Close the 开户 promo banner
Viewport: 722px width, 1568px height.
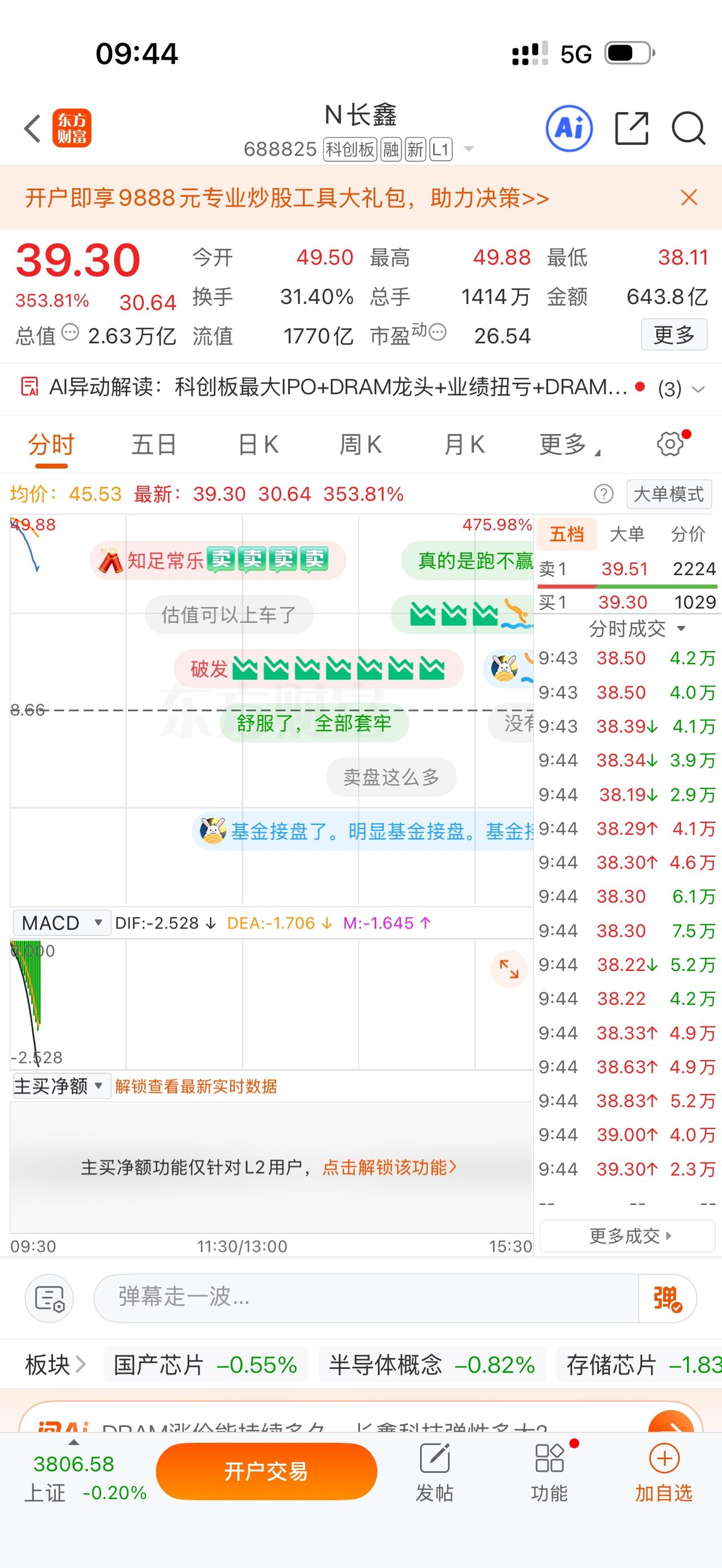click(x=689, y=197)
